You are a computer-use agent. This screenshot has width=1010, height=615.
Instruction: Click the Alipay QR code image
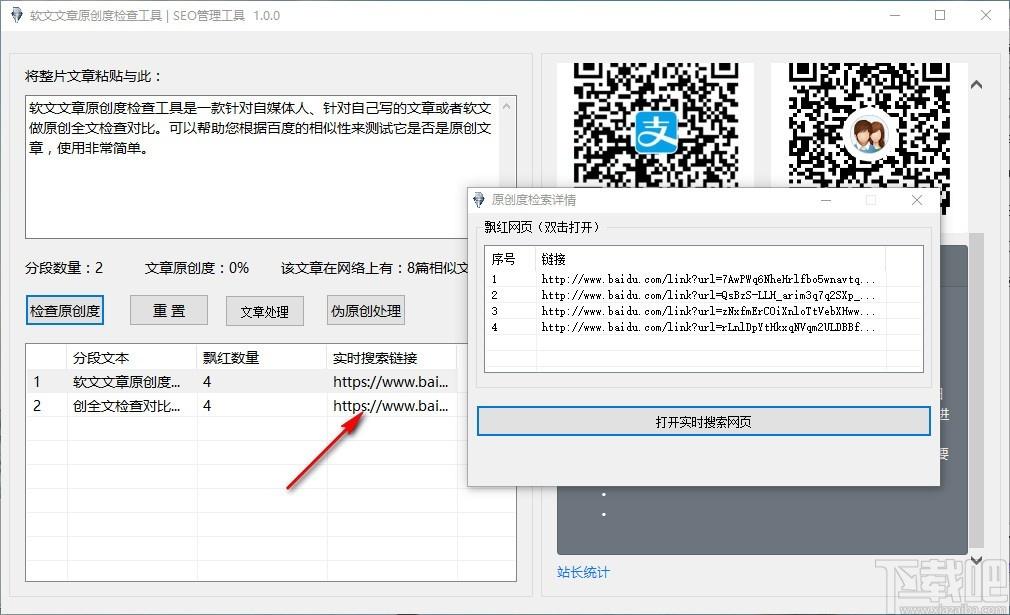pyautogui.click(x=655, y=125)
